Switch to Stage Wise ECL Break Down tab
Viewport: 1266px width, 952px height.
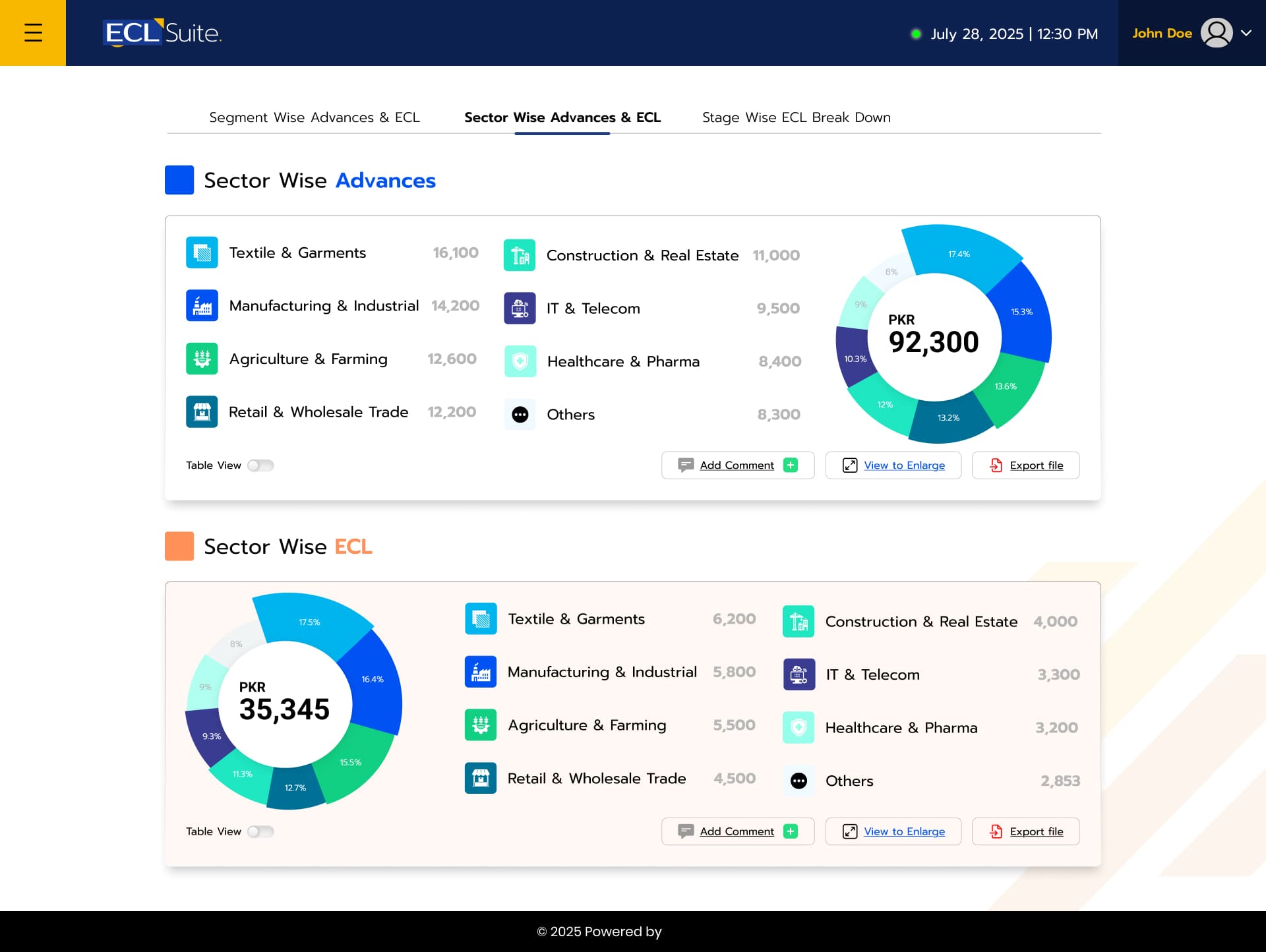pyautogui.click(x=796, y=117)
